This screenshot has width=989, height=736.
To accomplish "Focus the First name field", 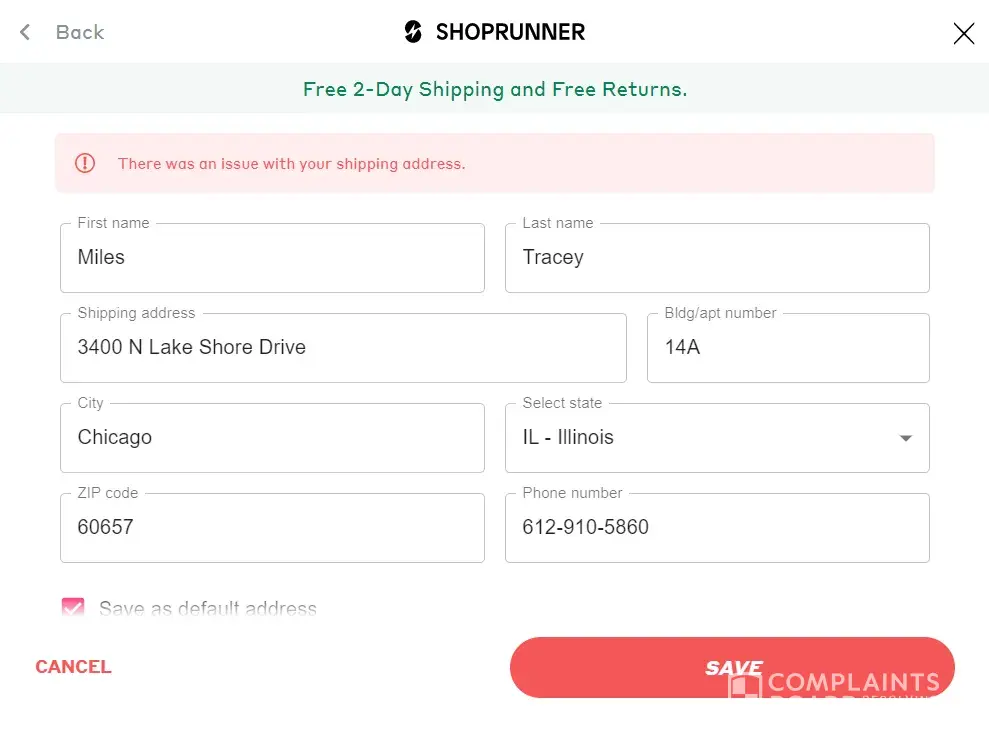I will (x=272, y=258).
